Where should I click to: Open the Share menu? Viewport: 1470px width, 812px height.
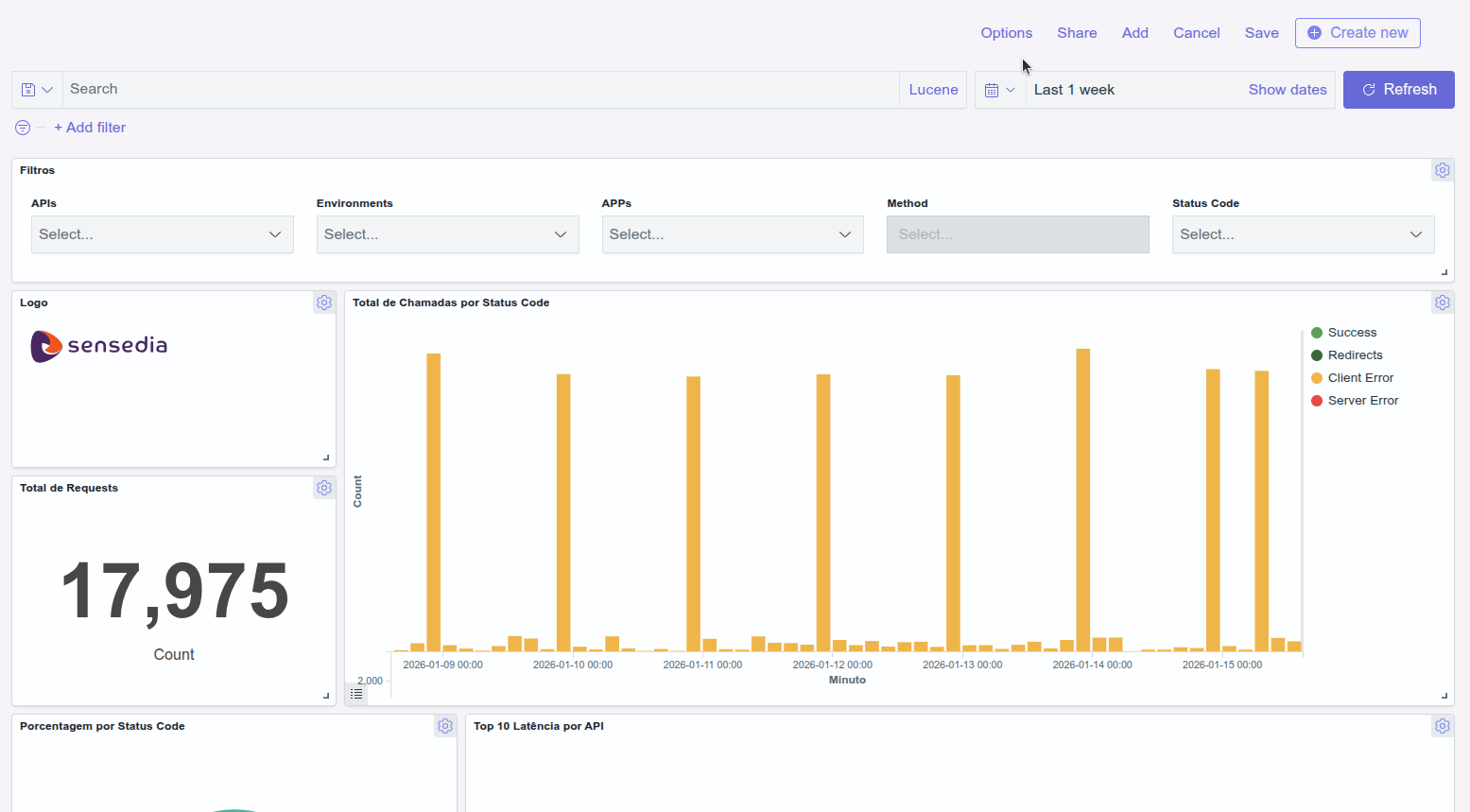click(x=1077, y=33)
